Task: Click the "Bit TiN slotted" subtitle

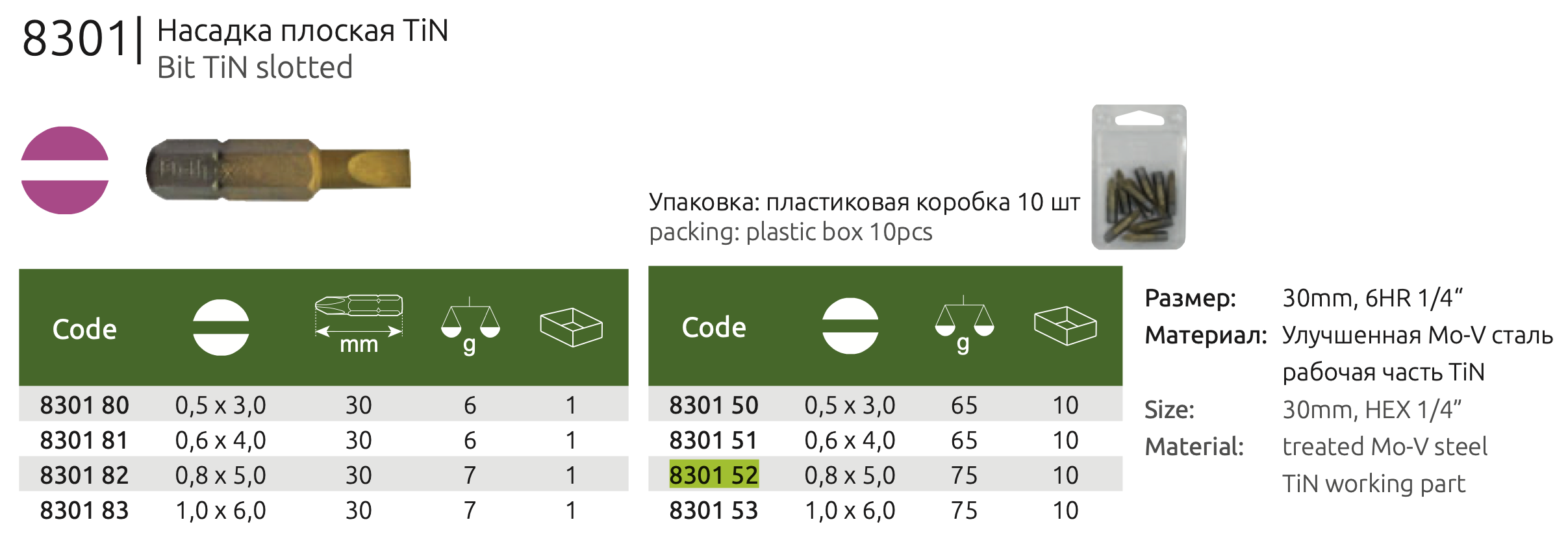Action: [255, 68]
